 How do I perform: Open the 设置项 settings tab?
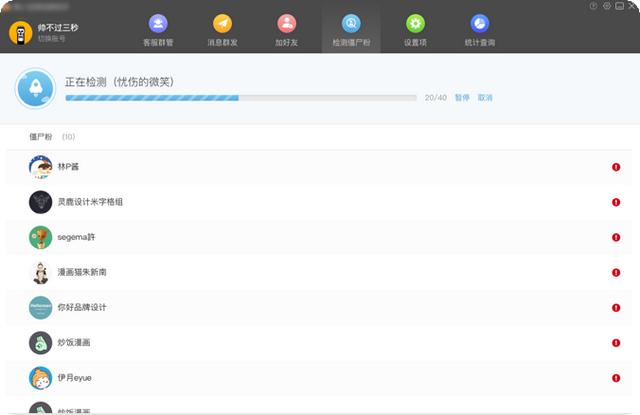415,30
